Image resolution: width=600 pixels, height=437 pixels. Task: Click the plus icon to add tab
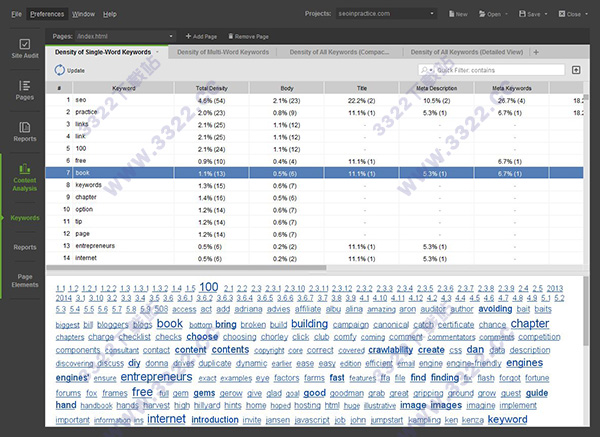(x=534, y=52)
